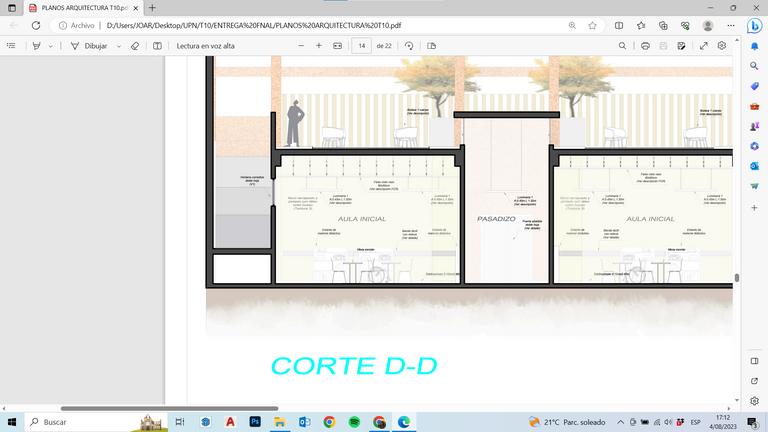
Task: Click the horizontal scrollbar thumb
Action: (x=169, y=408)
